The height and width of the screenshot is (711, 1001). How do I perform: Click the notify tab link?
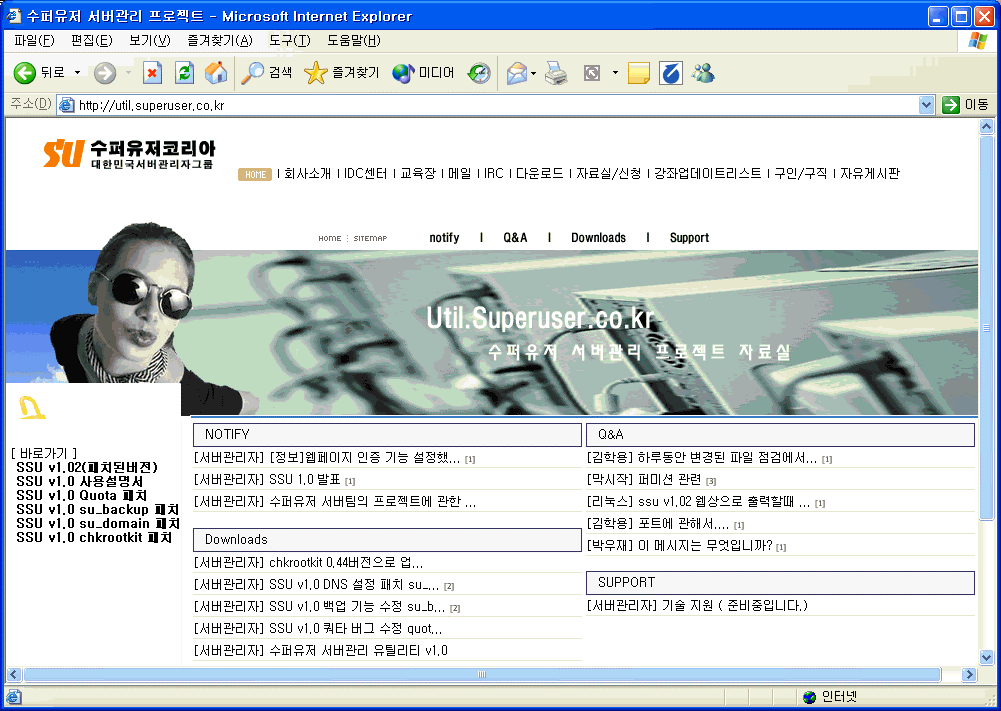click(x=444, y=237)
